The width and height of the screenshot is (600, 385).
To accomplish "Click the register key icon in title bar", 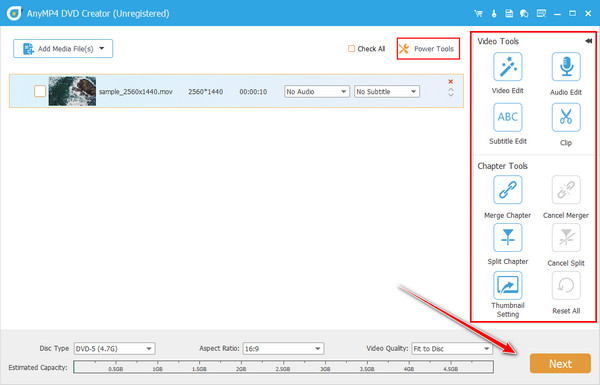I will (x=494, y=13).
